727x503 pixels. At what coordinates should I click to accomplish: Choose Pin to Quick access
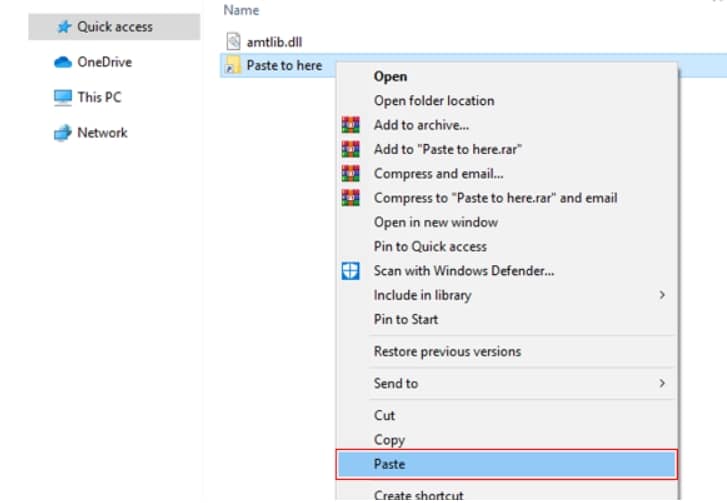[430, 247]
